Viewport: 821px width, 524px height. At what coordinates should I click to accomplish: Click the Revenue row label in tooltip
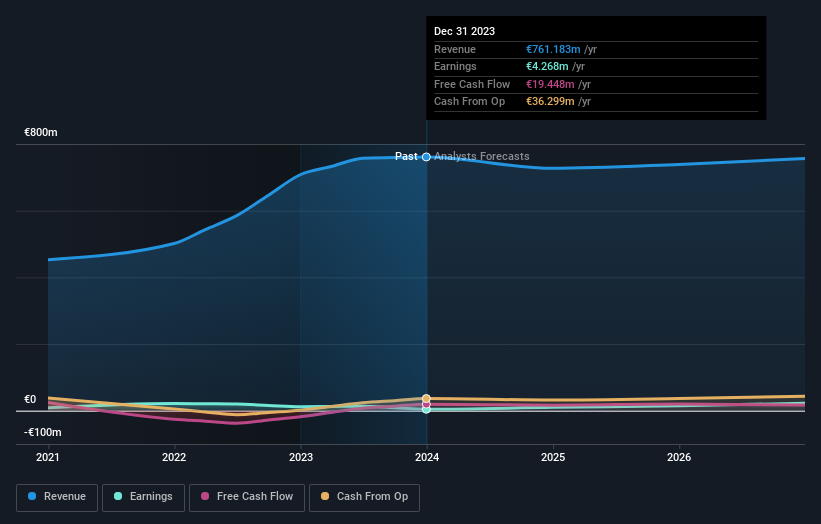click(455, 49)
